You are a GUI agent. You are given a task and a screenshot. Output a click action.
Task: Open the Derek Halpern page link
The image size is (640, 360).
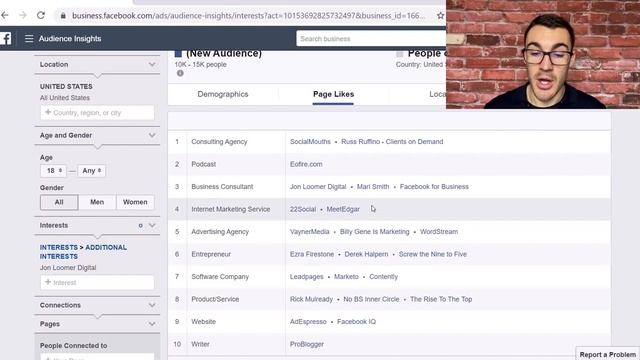[x=366, y=254]
